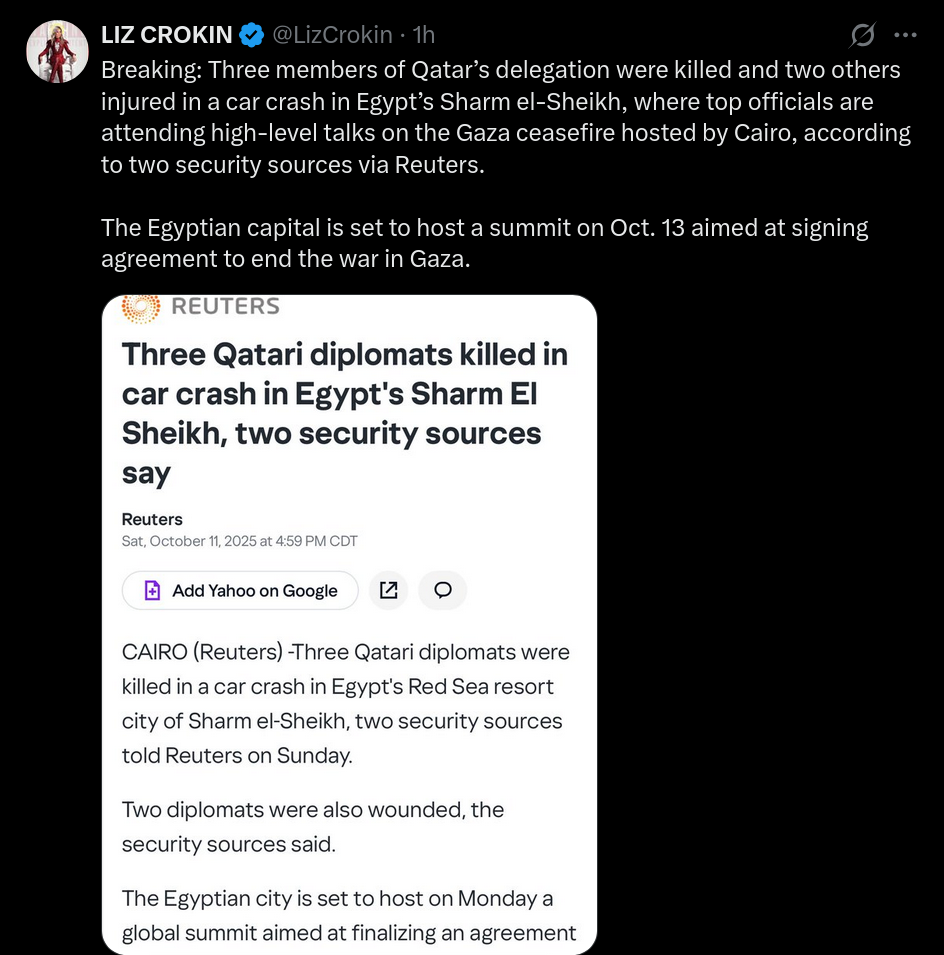Click the Two diplomats were also wounded paragraph
Image resolution: width=944 pixels, height=955 pixels.
pyautogui.click(x=312, y=826)
